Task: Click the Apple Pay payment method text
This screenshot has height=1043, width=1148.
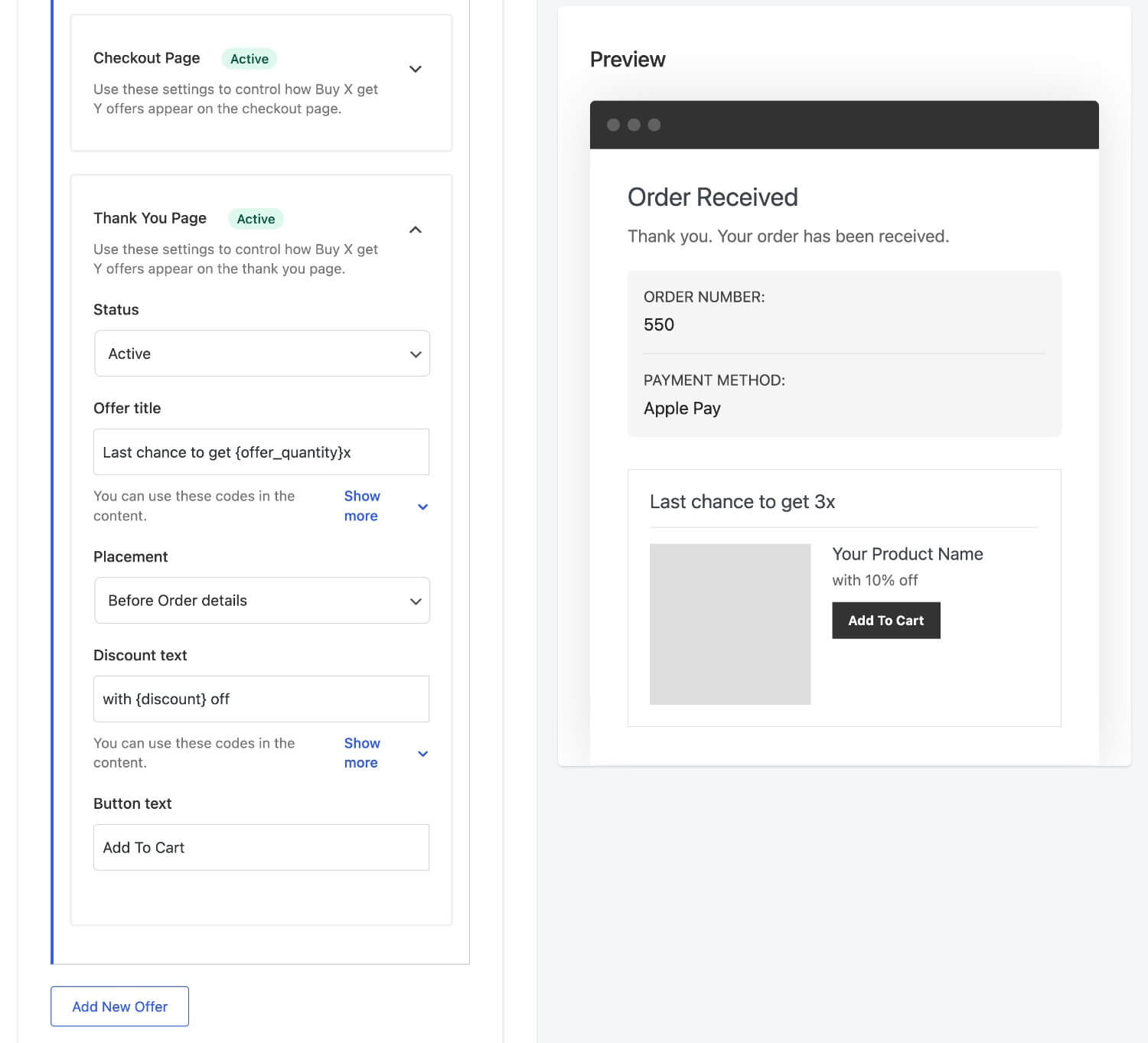Action: (682, 409)
